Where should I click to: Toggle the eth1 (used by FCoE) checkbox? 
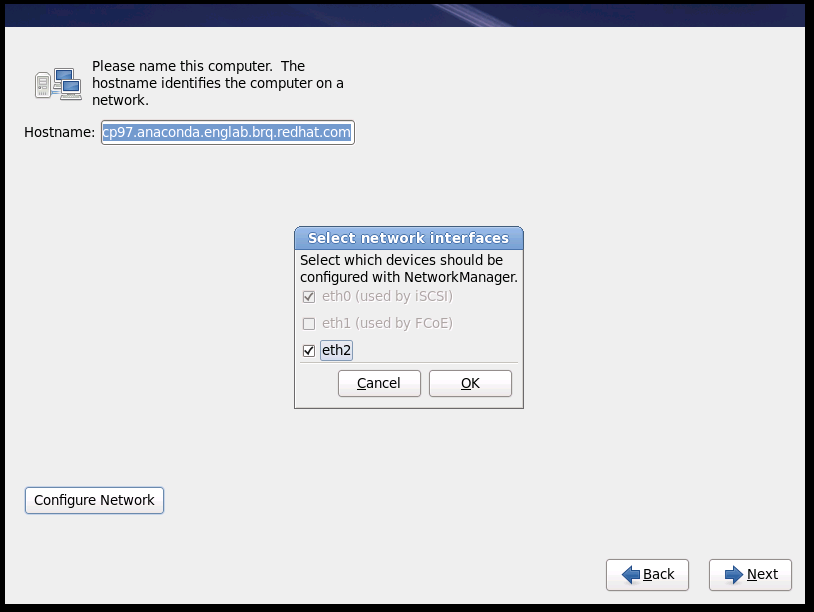point(309,324)
